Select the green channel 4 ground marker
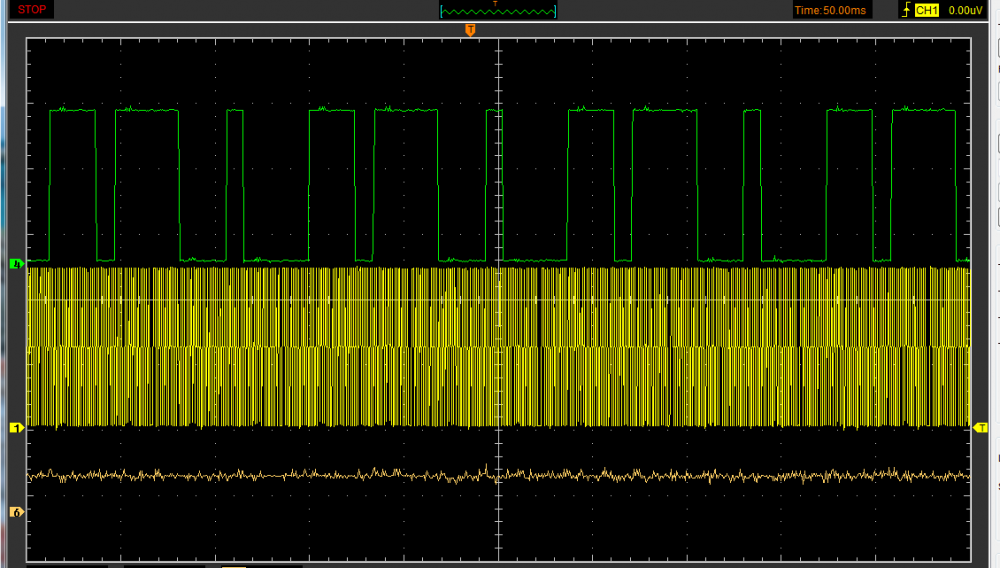Image resolution: width=1000 pixels, height=568 pixels. (x=16, y=264)
